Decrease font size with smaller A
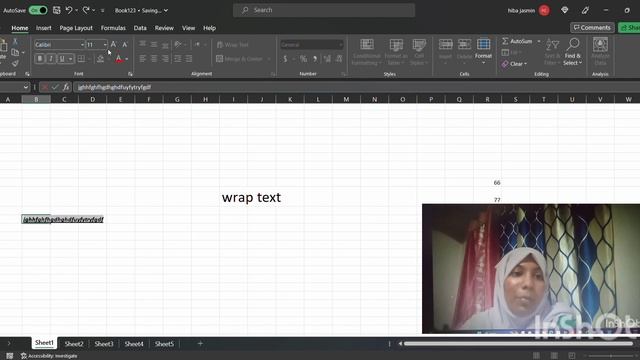The image size is (640, 360). (x=125, y=44)
